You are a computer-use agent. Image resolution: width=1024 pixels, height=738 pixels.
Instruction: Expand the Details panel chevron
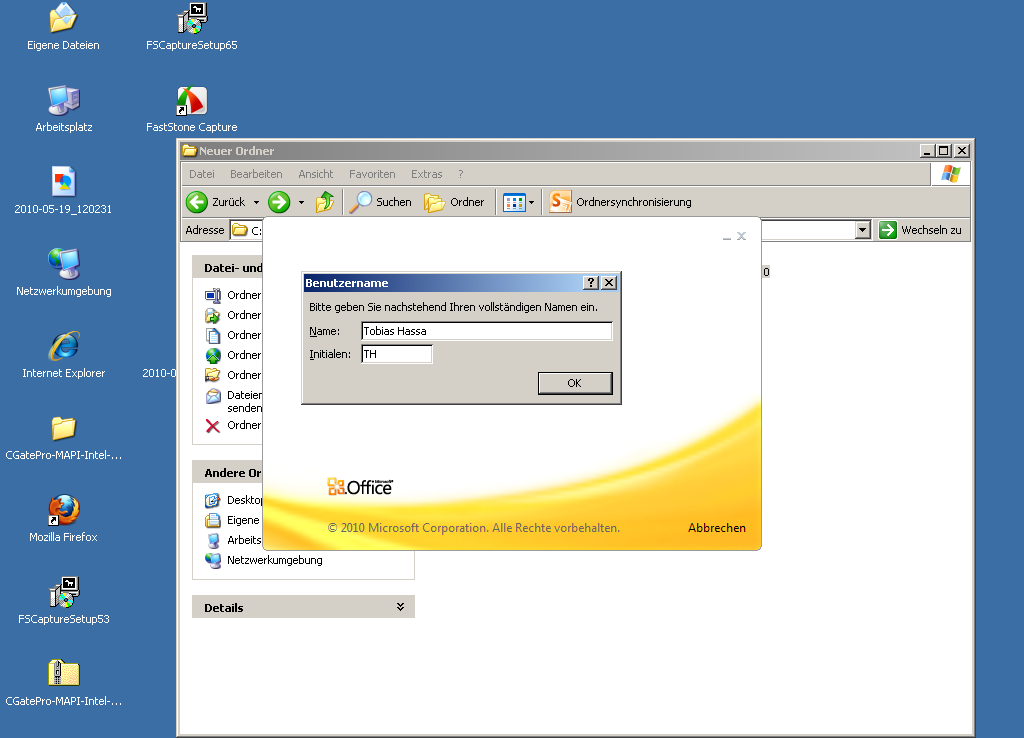click(400, 607)
